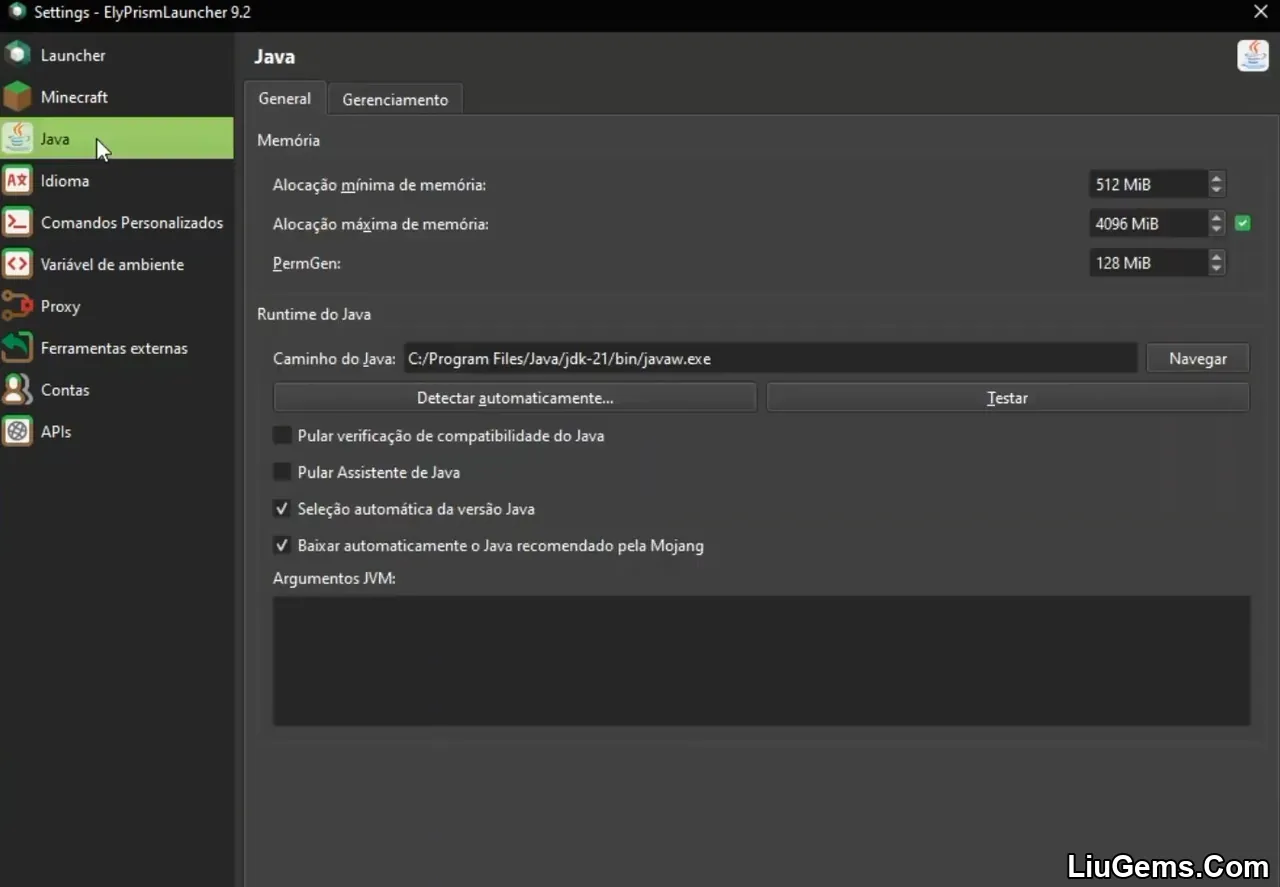The height and width of the screenshot is (887, 1280).
Task: Close the Settings window
Action: coord(1261,12)
